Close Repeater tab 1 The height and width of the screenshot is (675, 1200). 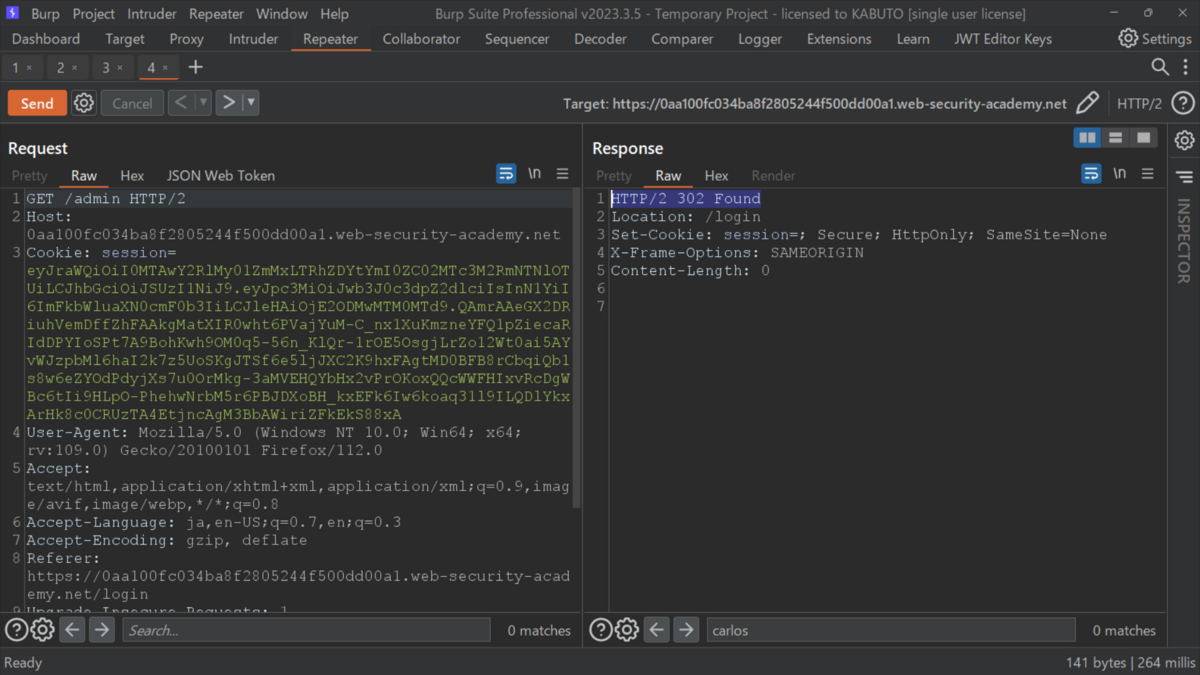coord(29,68)
